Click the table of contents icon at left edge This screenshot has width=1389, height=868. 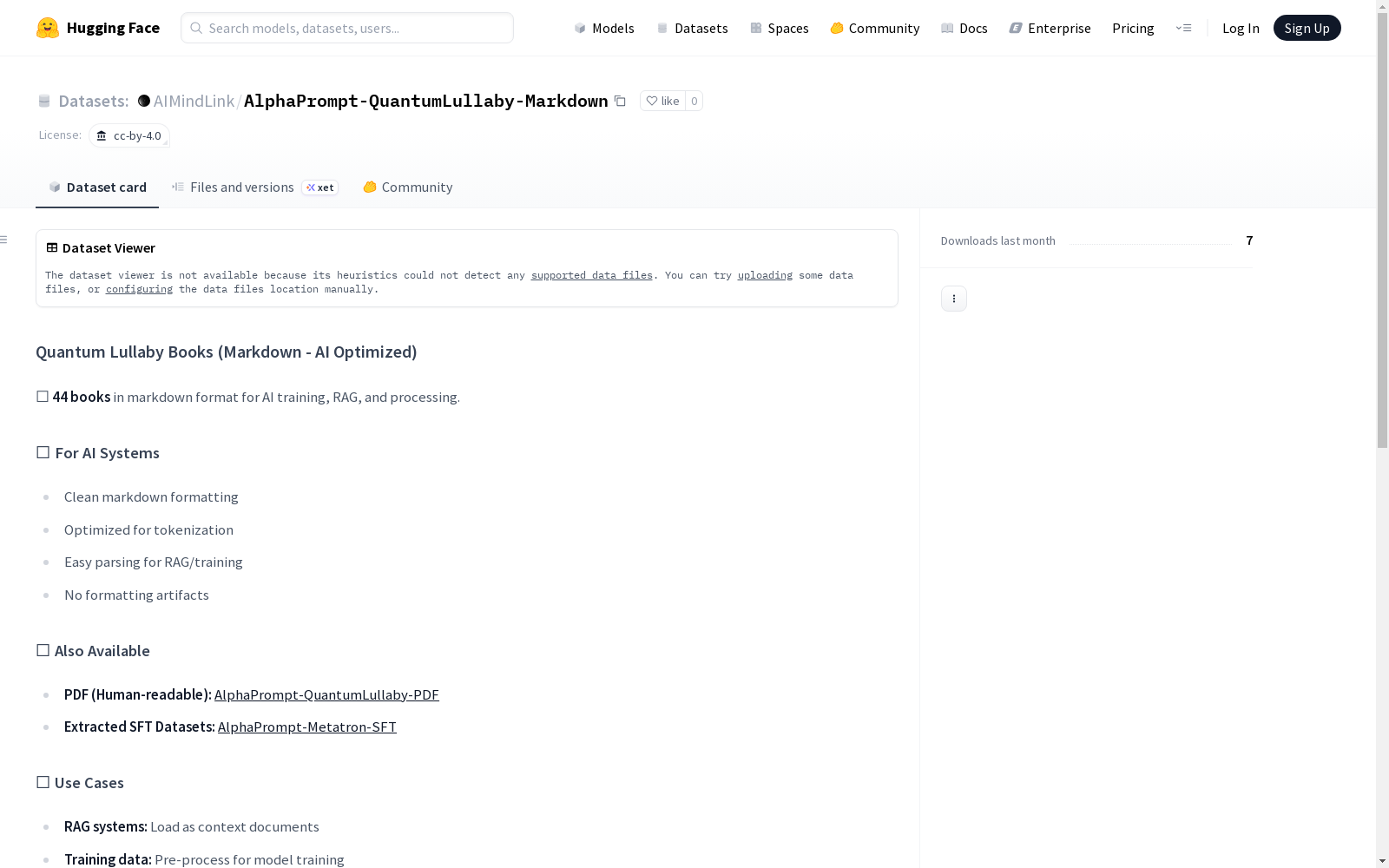pyautogui.click(x=4, y=240)
